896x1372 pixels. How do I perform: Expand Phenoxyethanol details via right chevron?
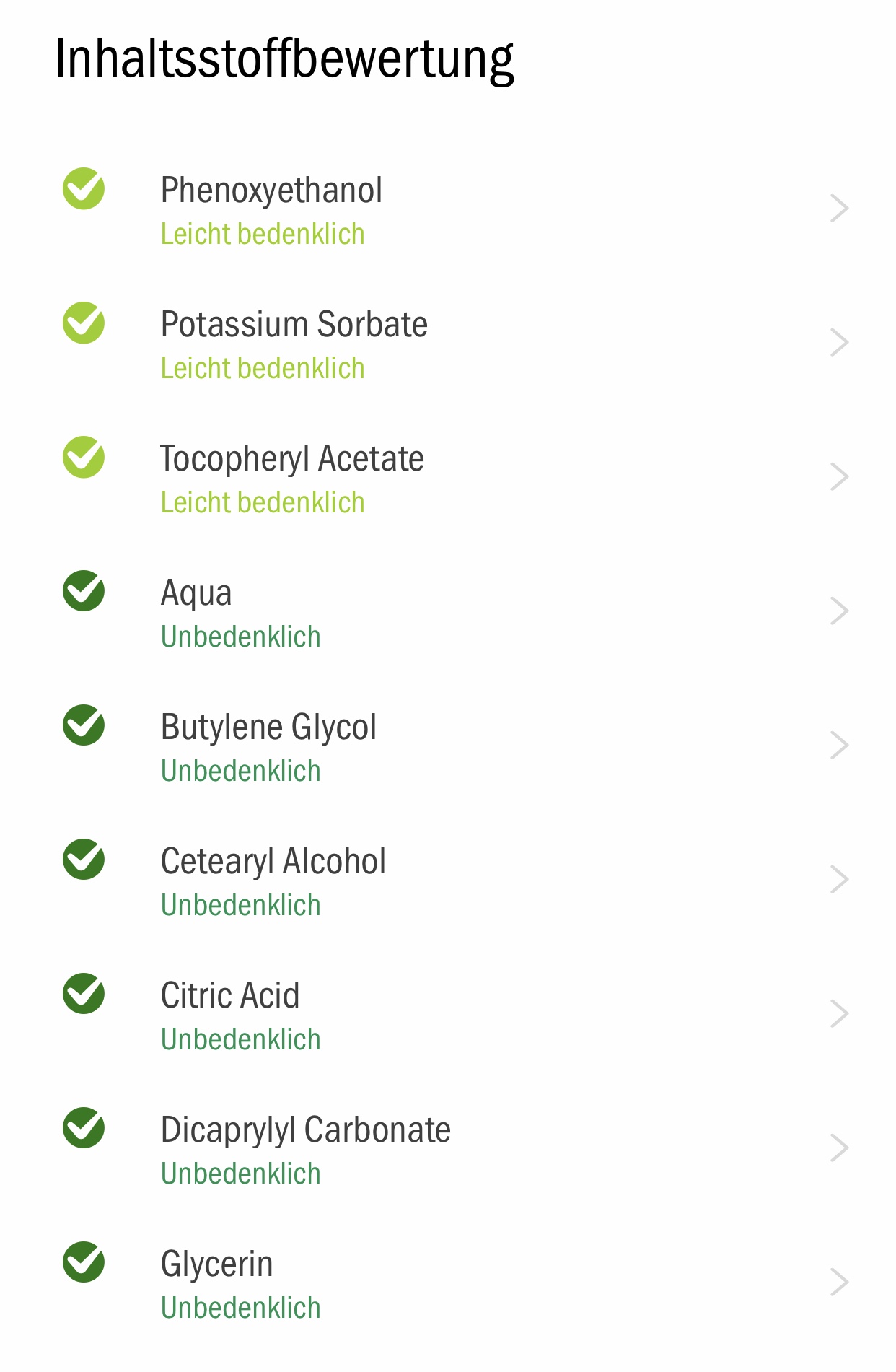coord(839,209)
